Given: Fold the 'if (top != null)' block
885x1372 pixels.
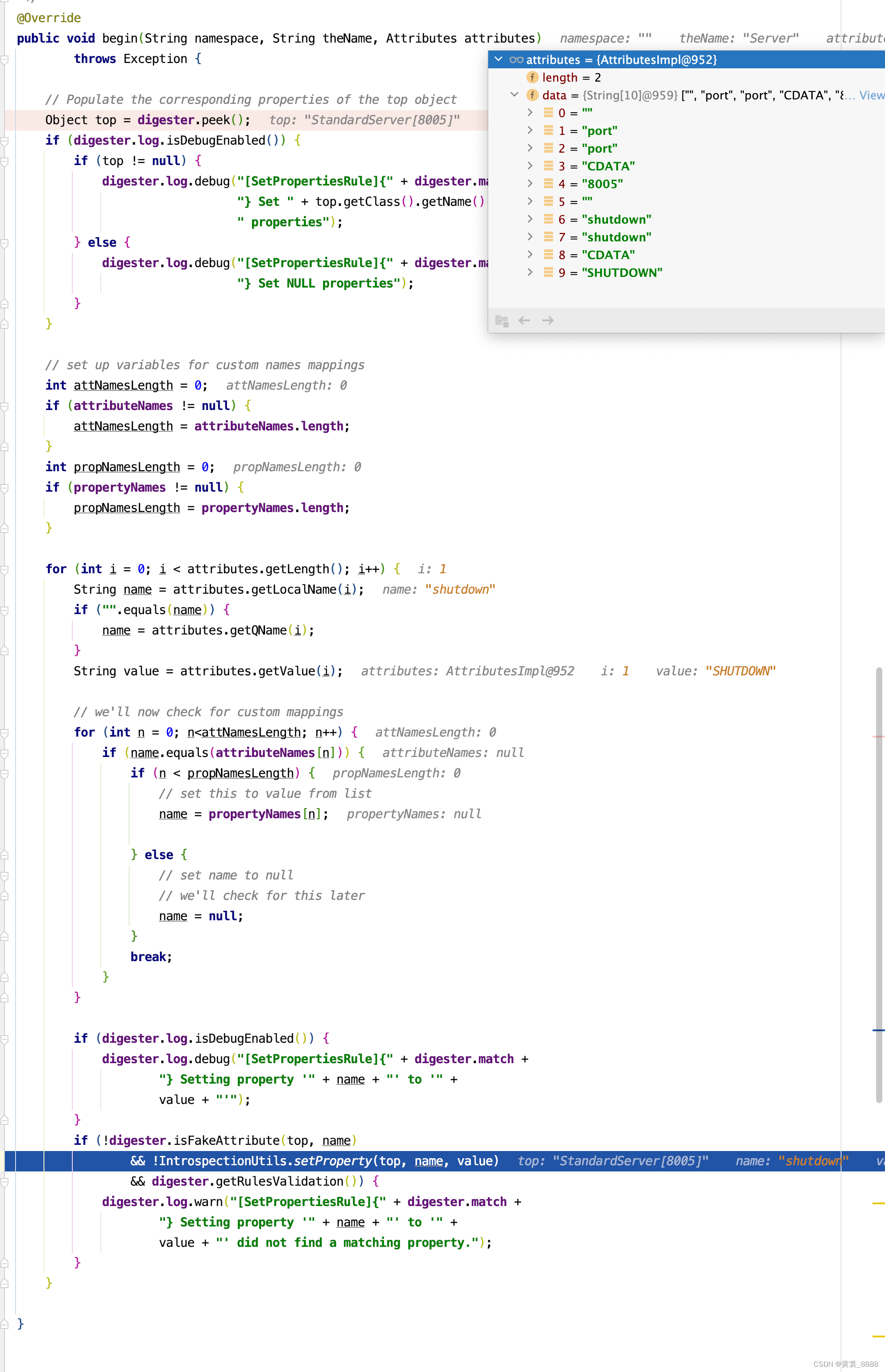Looking at the screenshot, I should click(4, 162).
